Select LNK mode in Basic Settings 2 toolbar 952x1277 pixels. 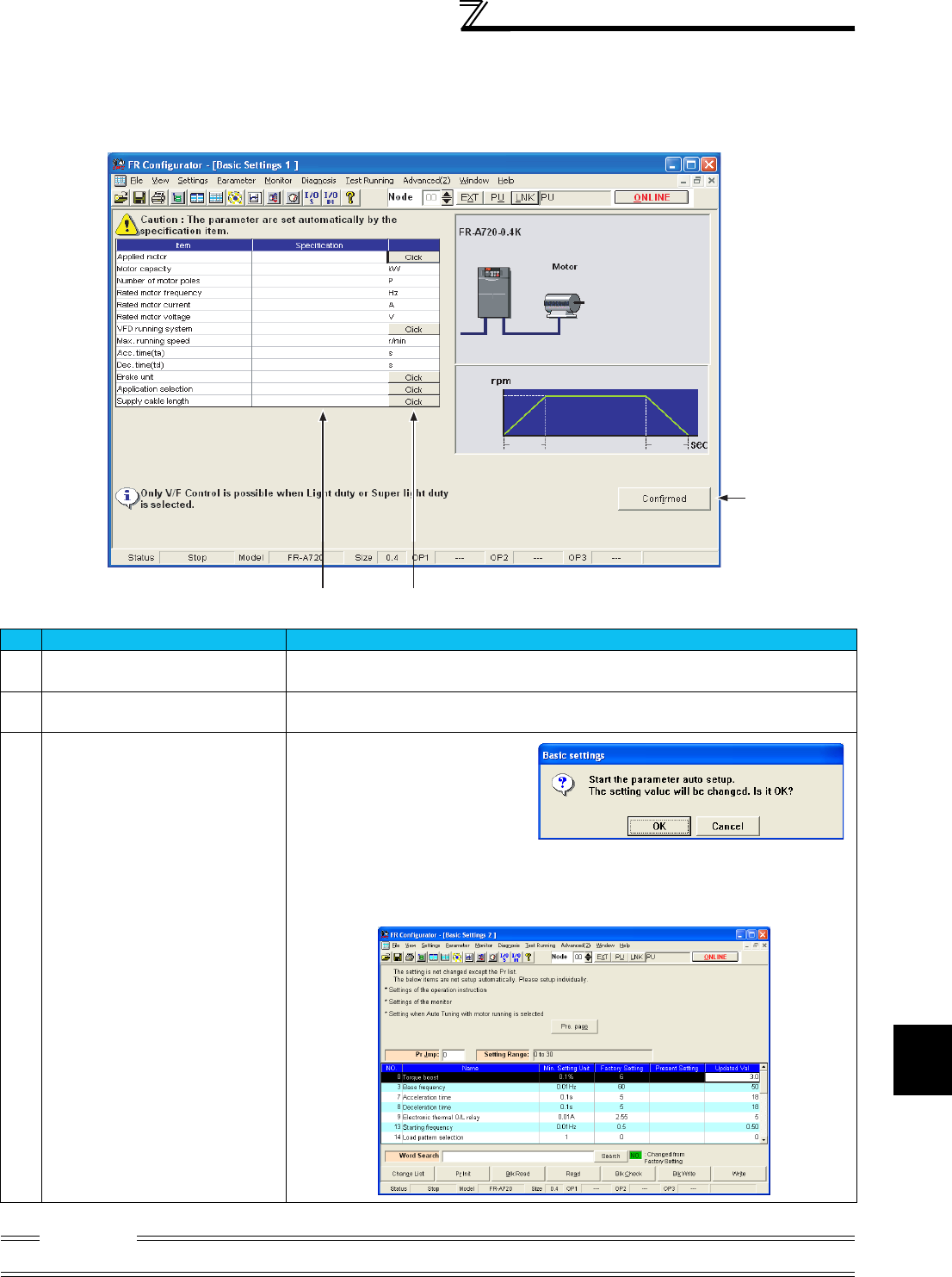636,957
